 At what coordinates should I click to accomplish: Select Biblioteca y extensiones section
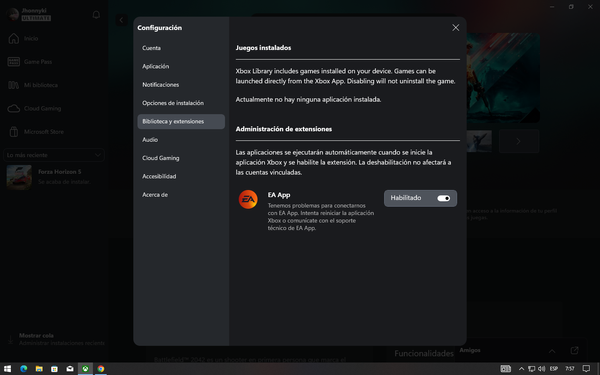point(181,121)
